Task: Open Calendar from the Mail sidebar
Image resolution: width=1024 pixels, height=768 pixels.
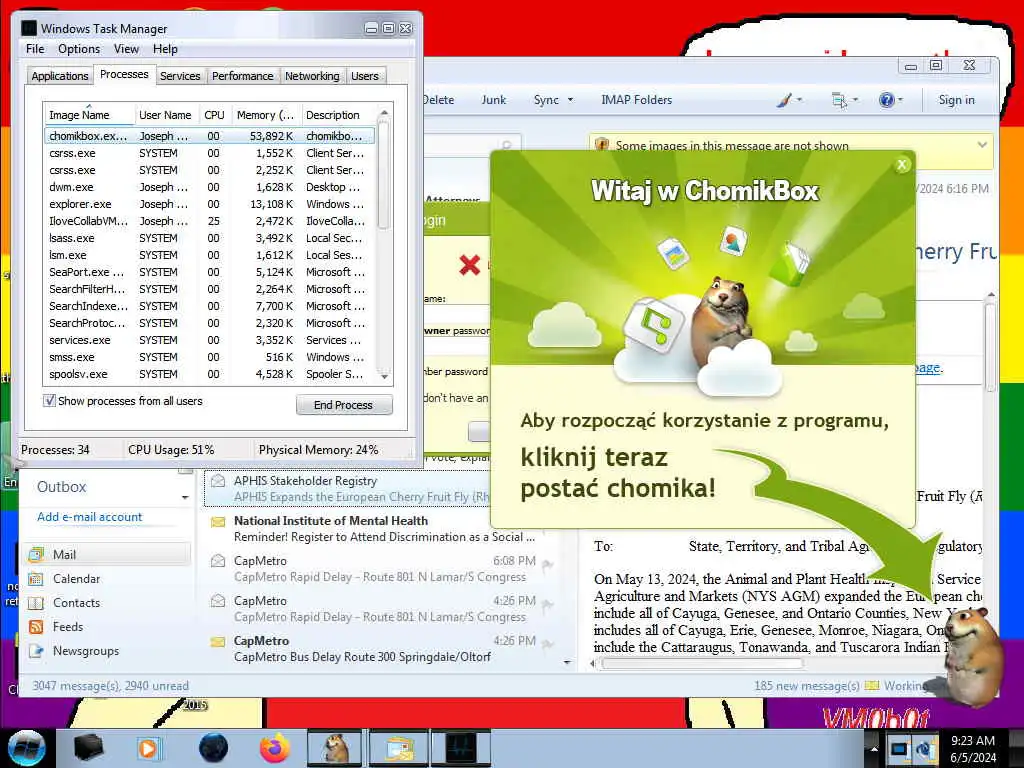Action: (76, 579)
